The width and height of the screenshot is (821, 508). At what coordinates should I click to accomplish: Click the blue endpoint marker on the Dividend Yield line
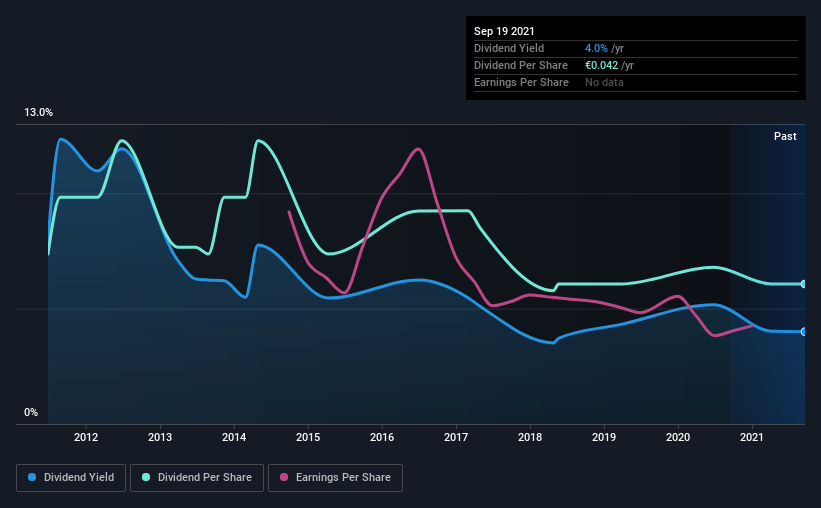click(804, 332)
